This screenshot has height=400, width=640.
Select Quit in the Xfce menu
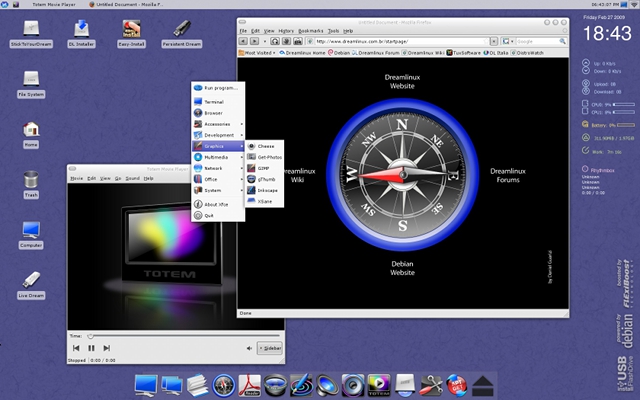218,216
